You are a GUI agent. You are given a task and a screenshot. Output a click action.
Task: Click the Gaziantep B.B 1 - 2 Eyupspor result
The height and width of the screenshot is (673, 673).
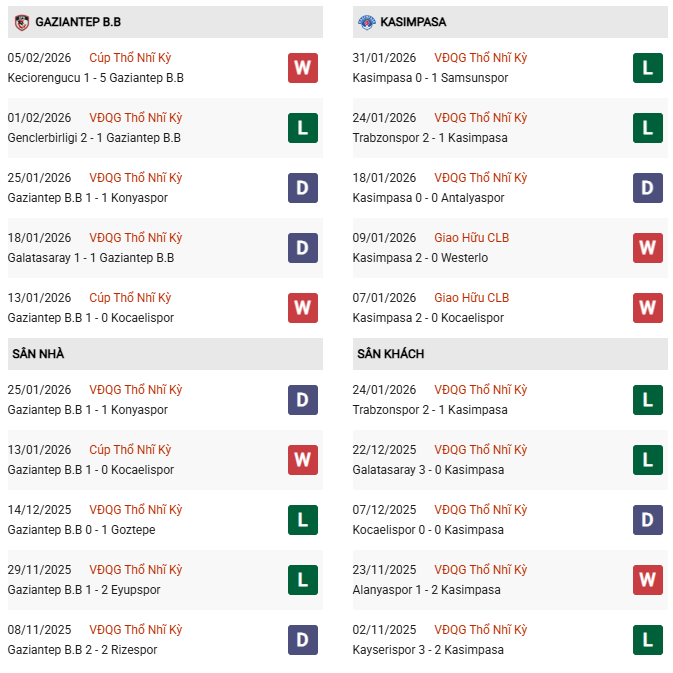coord(83,590)
